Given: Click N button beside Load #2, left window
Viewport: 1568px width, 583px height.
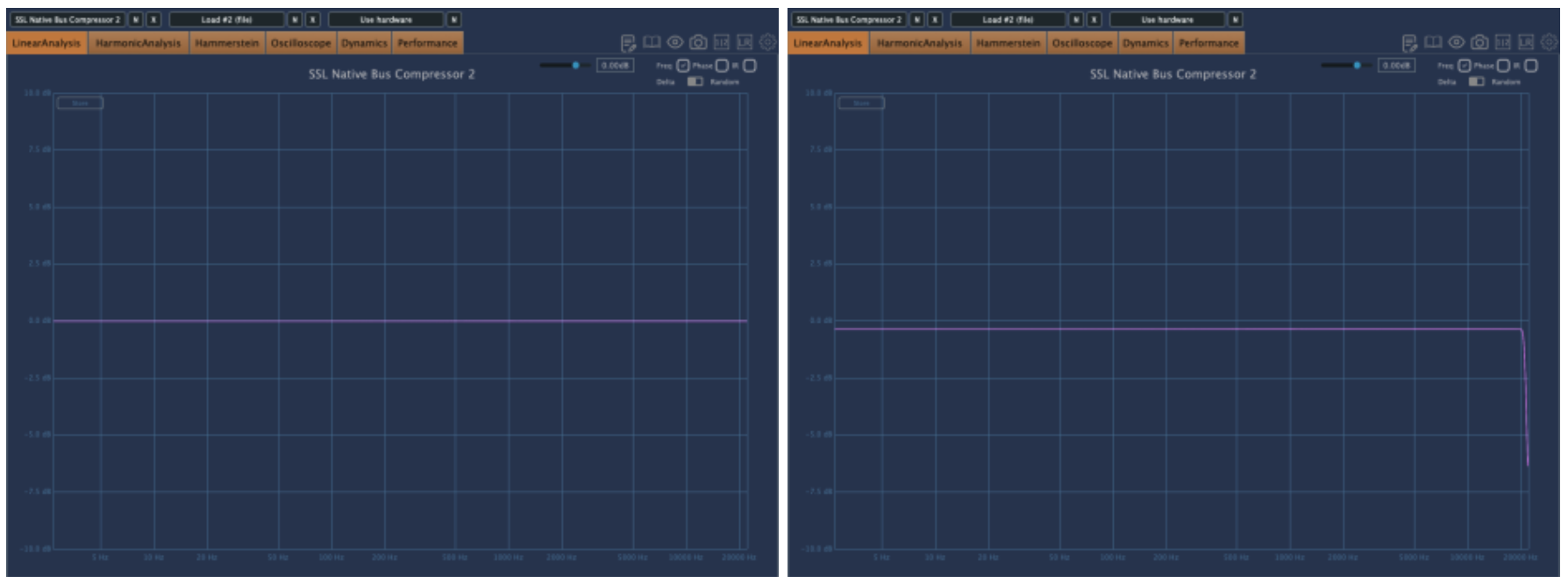Looking at the screenshot, I should click(x=295, y=19).
